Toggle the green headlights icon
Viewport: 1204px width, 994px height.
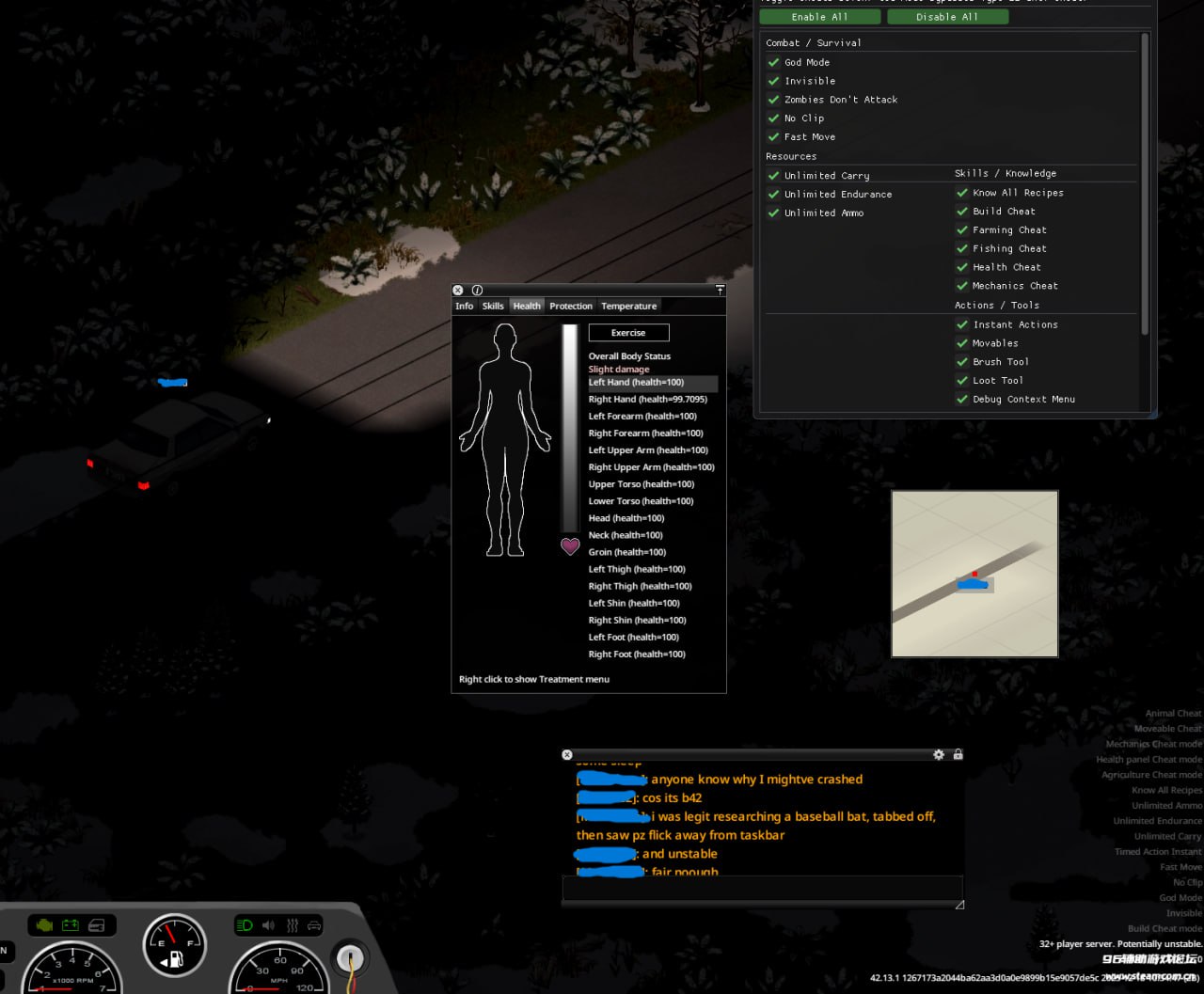click(x=245, y=925)
